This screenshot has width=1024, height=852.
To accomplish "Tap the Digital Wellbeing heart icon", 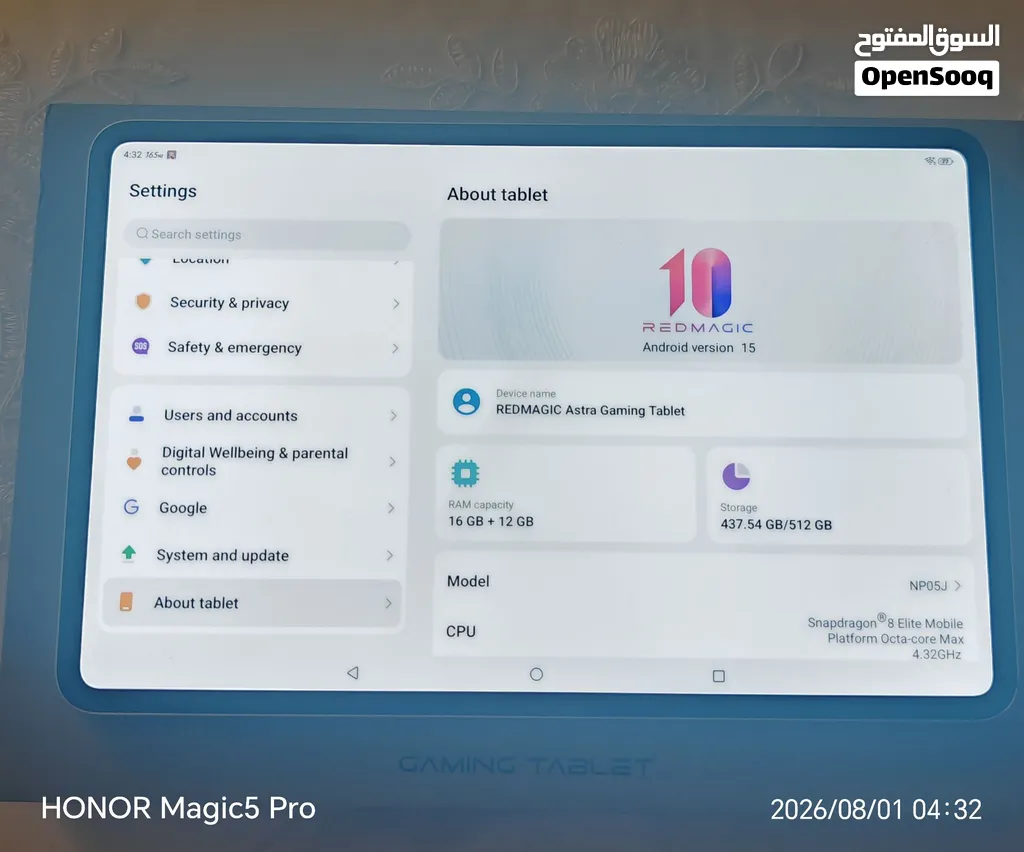I will coord(134,460).
